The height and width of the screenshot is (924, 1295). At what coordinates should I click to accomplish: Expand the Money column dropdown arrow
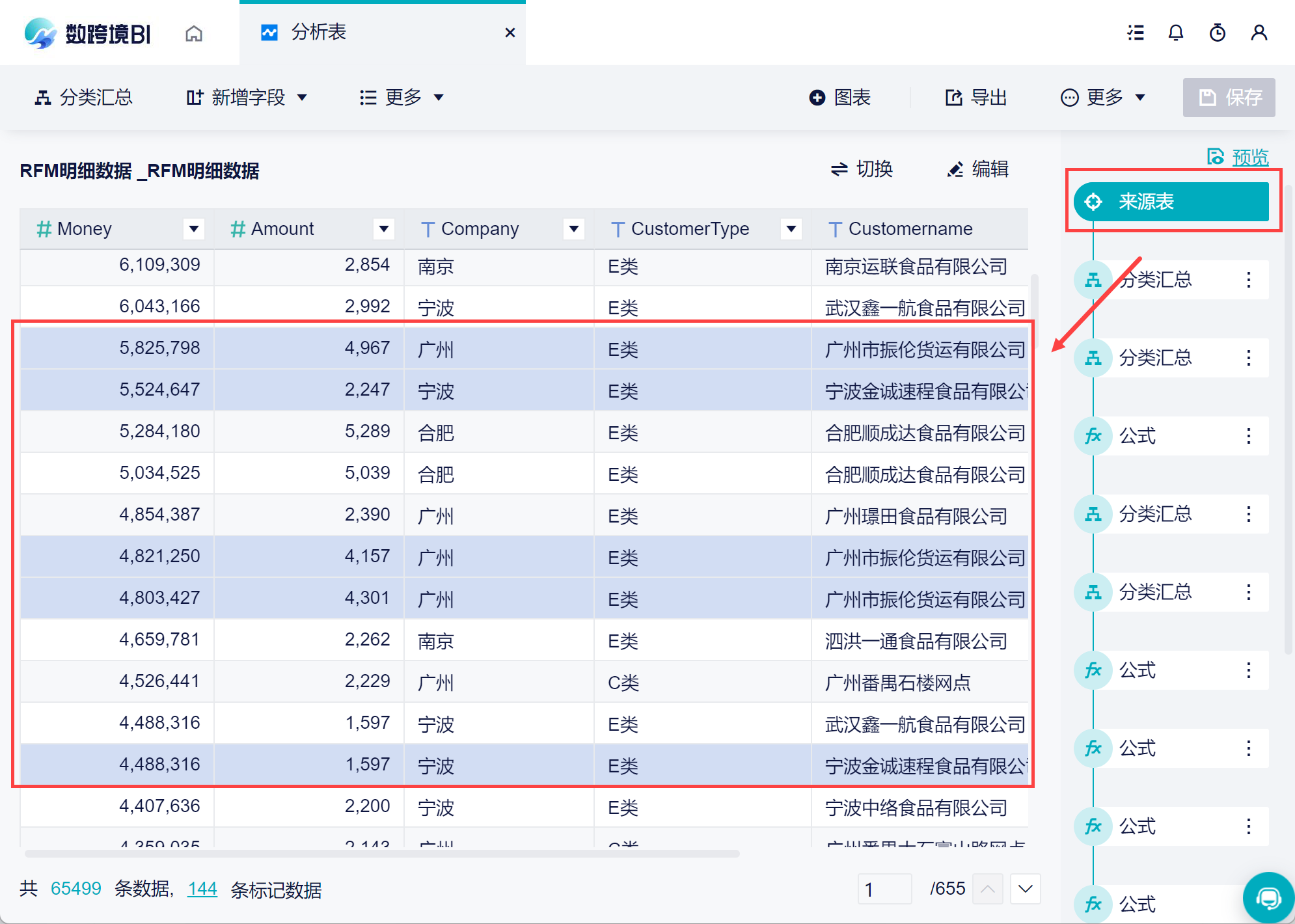point(193,228)
